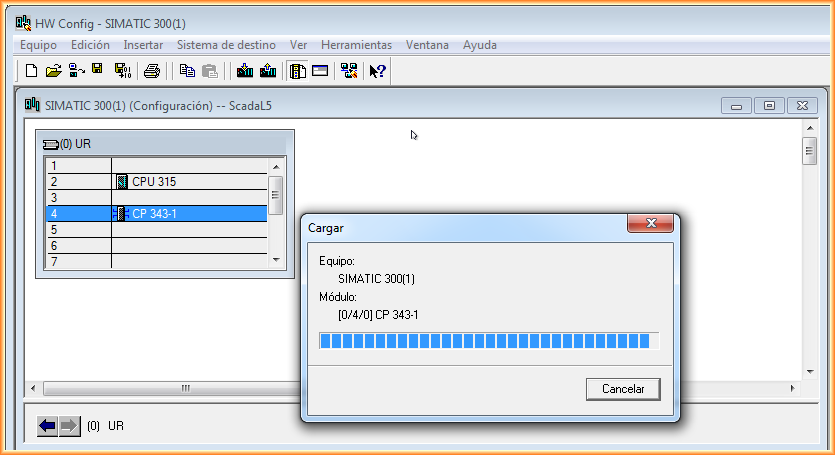This screenshot has width=835, height=455.
Task: Click the rack list scroll-down arrow
Action: [277, 259]
